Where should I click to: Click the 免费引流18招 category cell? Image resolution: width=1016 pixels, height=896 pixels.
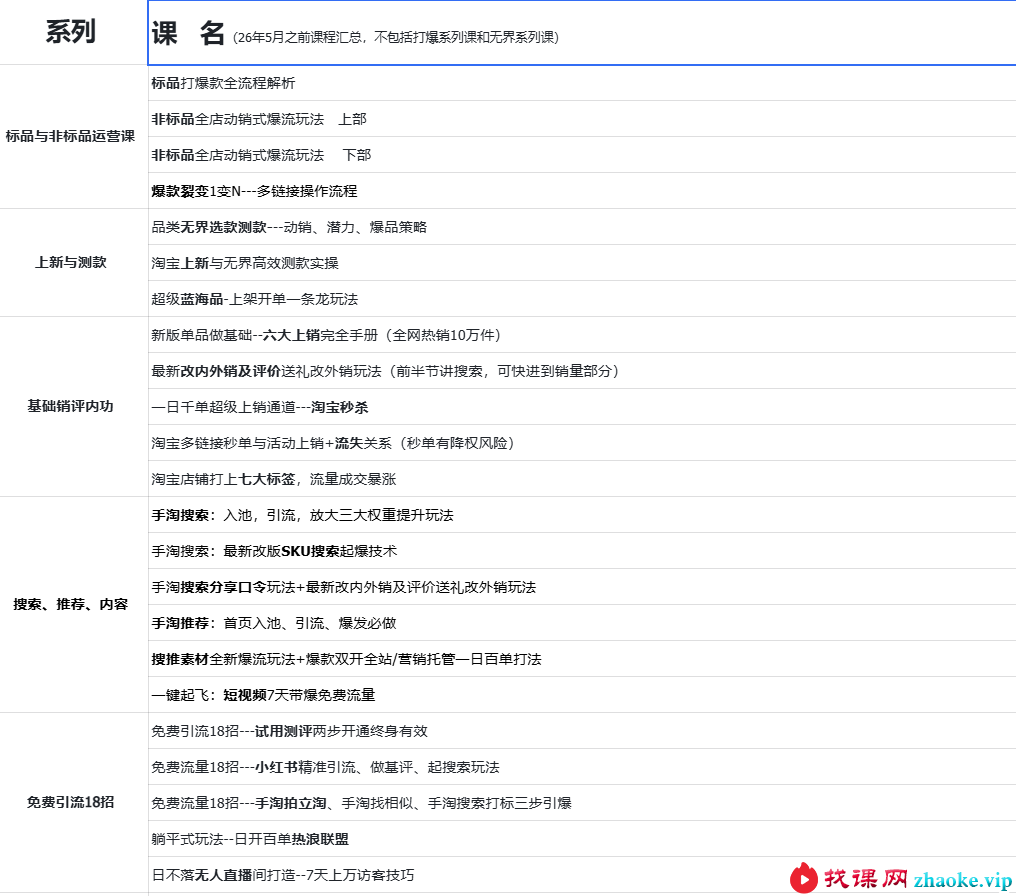(73, 803)
